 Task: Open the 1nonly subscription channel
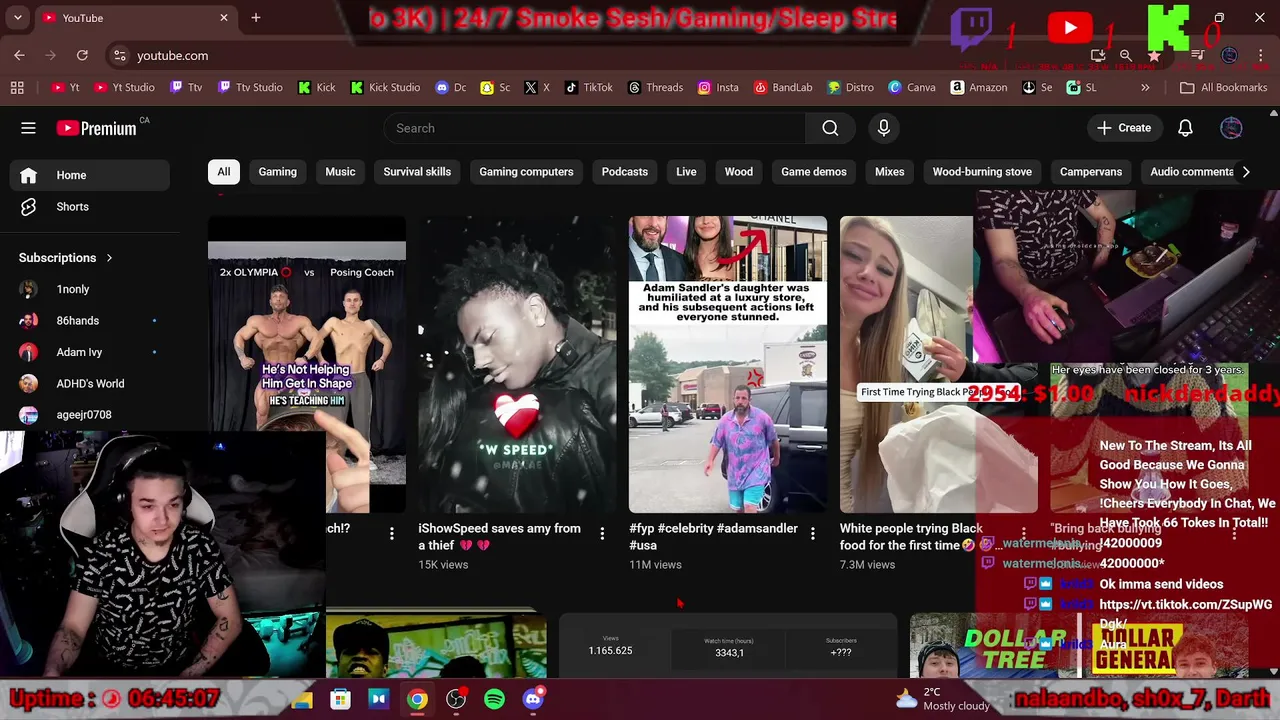[90, 289]
